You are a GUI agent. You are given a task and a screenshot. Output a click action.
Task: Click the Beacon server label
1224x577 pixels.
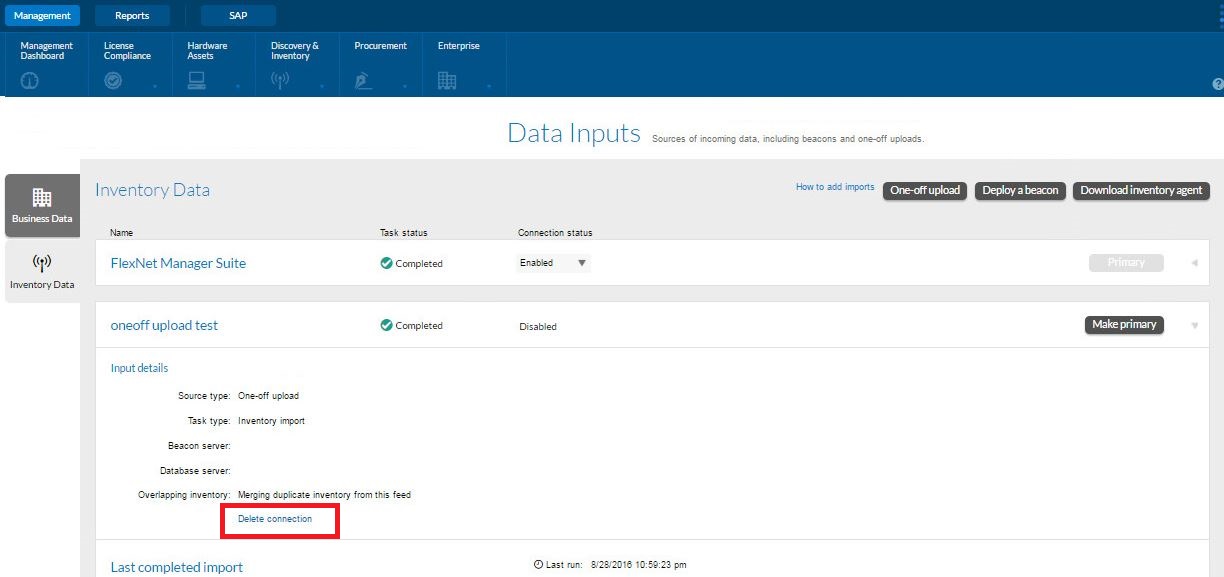tap(199, 446)
